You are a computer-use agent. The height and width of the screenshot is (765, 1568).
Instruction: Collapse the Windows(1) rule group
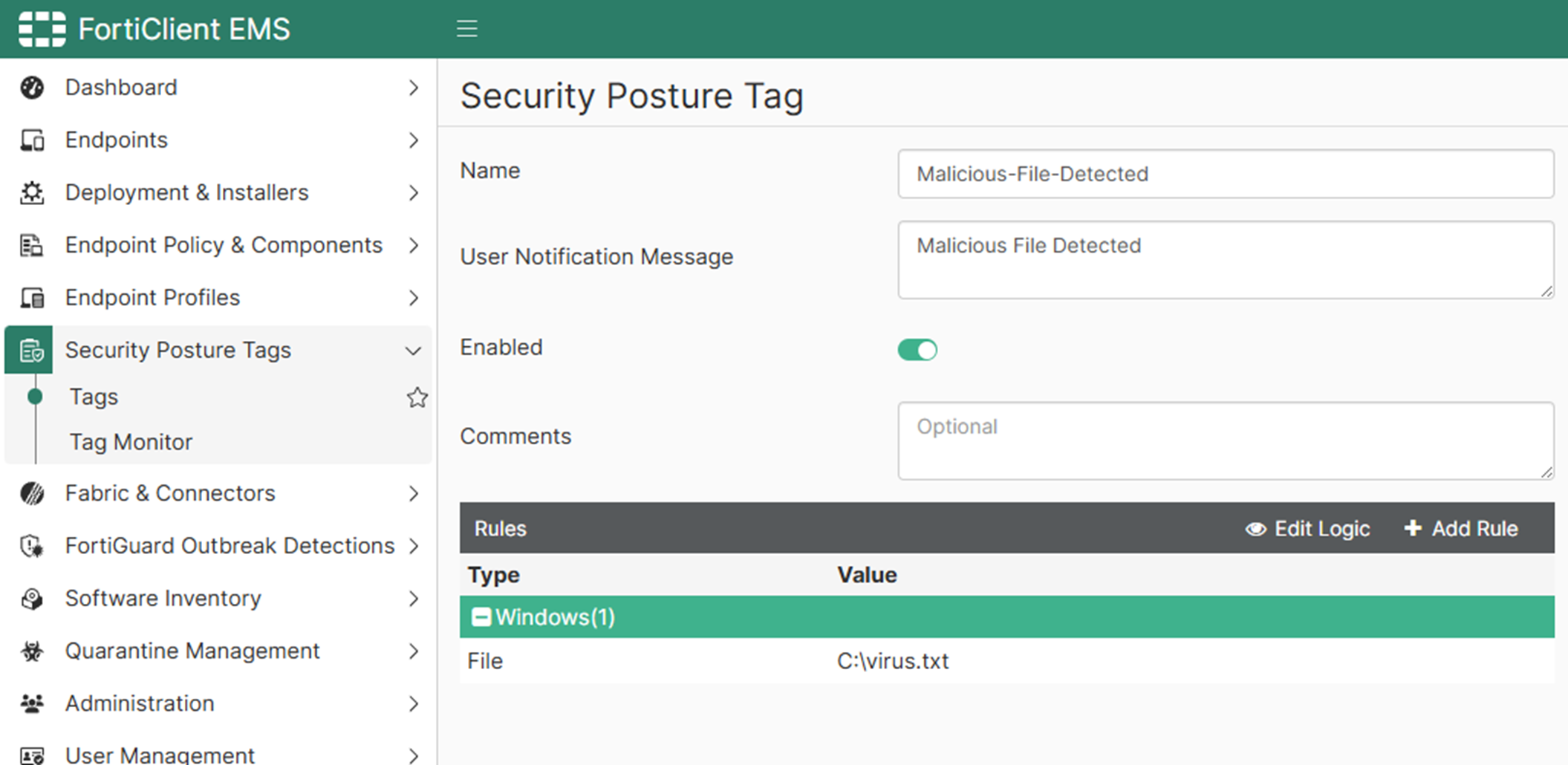tap(481, 617)
